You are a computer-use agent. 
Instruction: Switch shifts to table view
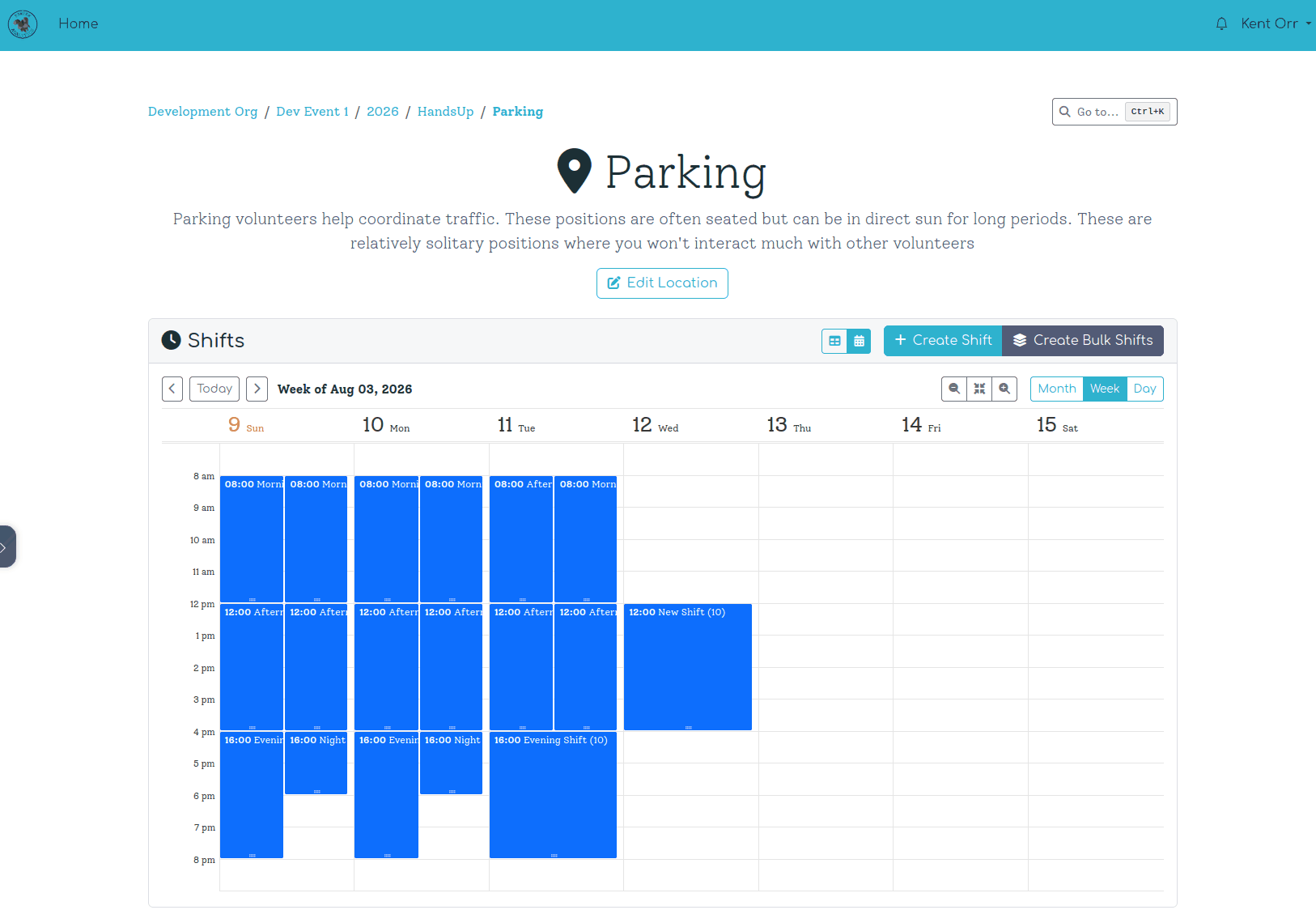[834, 341]
